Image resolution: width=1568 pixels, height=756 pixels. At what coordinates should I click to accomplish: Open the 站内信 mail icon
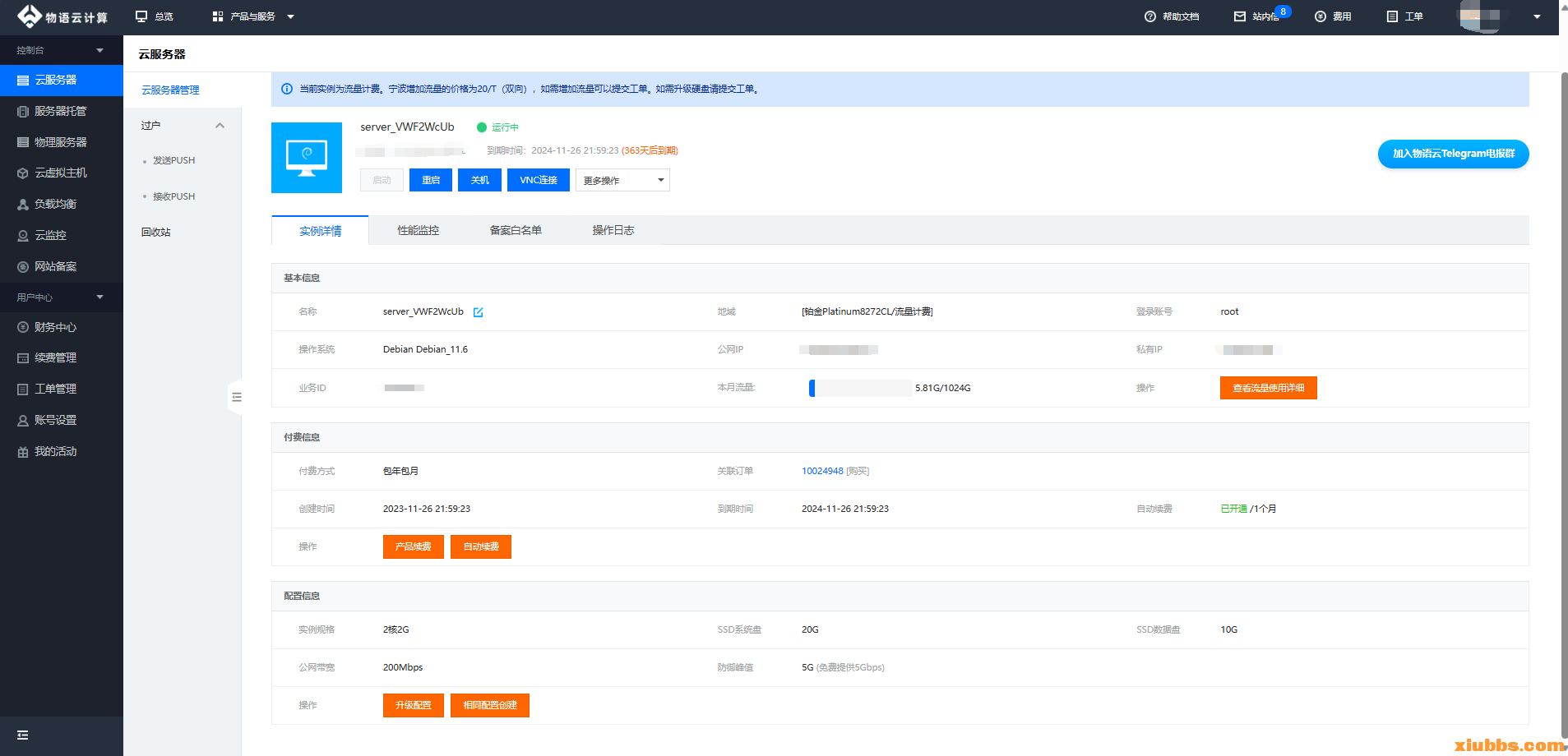point(1240,16)
